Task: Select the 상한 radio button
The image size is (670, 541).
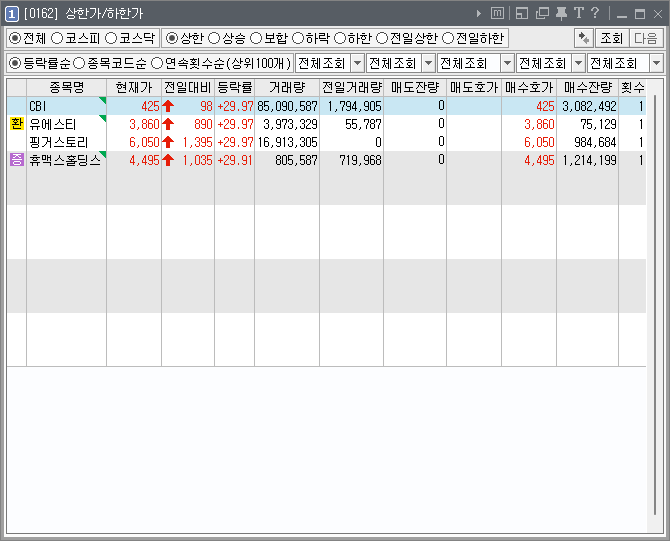Action: (172, 38)
